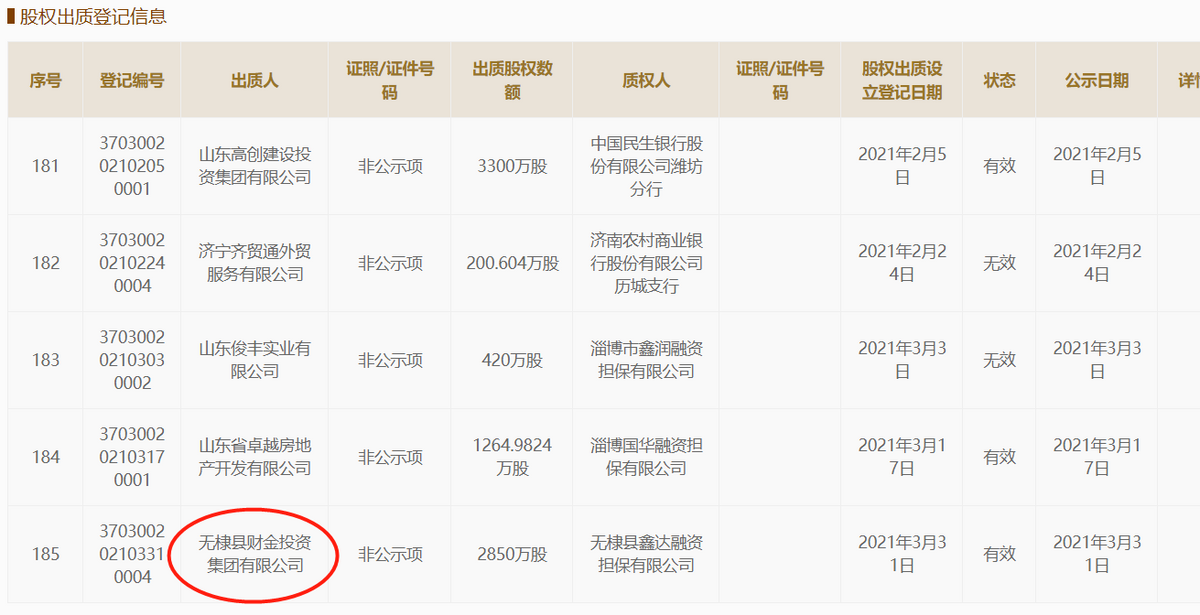The width and height of the screenshot is (1200, 615).
Task: Click the 出质人 column header
Action: pos(255,81)
